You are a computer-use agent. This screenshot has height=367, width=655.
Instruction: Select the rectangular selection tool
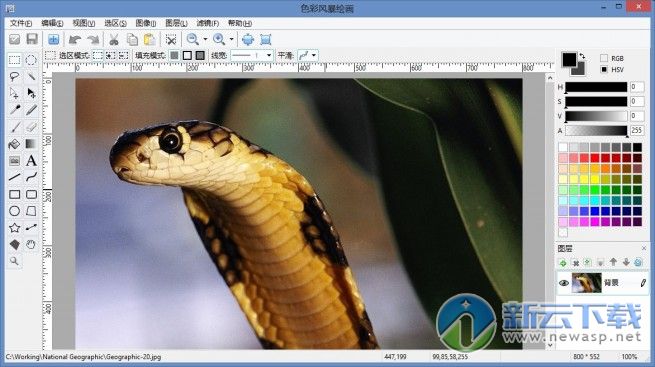[x=15, y=60]
